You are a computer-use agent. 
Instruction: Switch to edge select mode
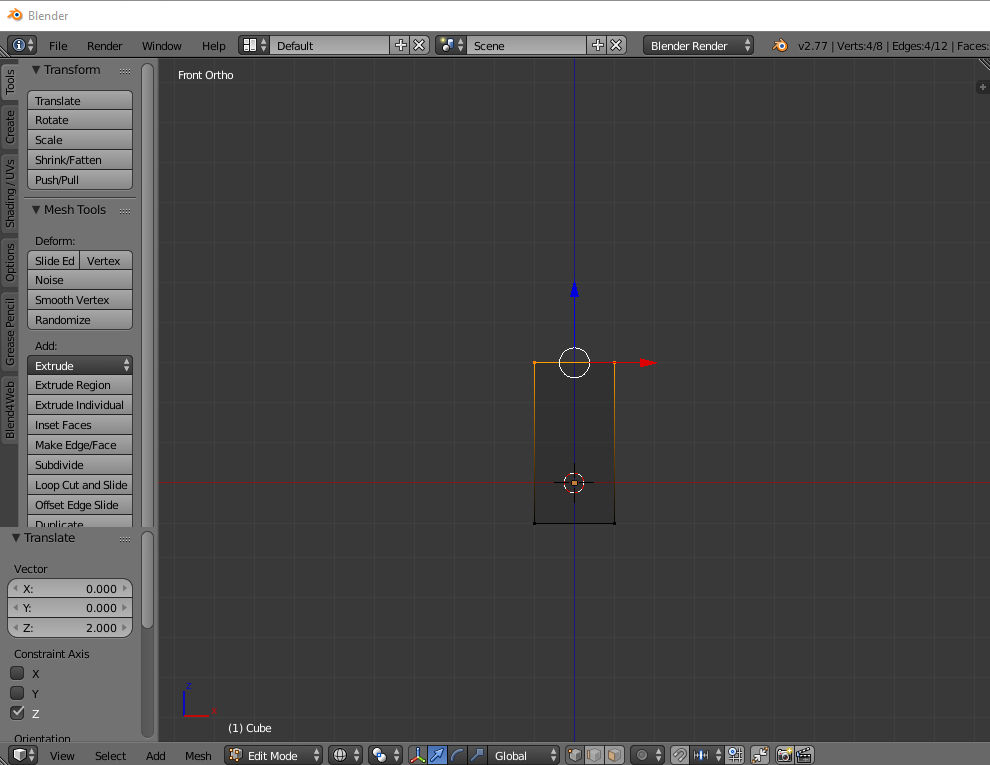[594, 755]
